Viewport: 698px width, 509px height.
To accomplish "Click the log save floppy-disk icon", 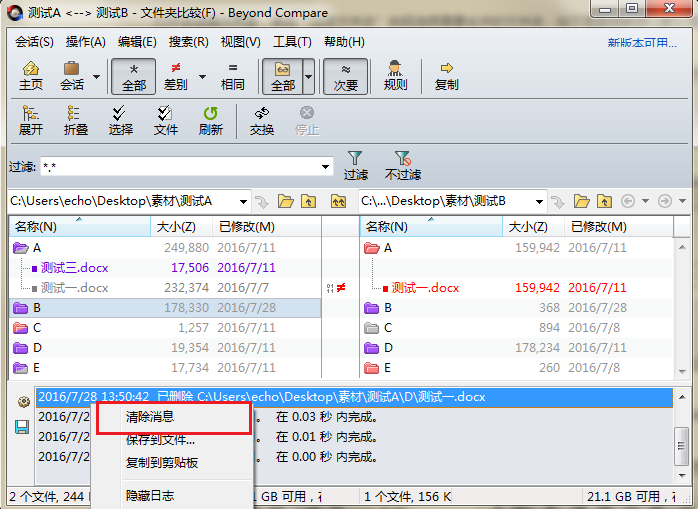I will pyautogui.click(x=22, y=427).
